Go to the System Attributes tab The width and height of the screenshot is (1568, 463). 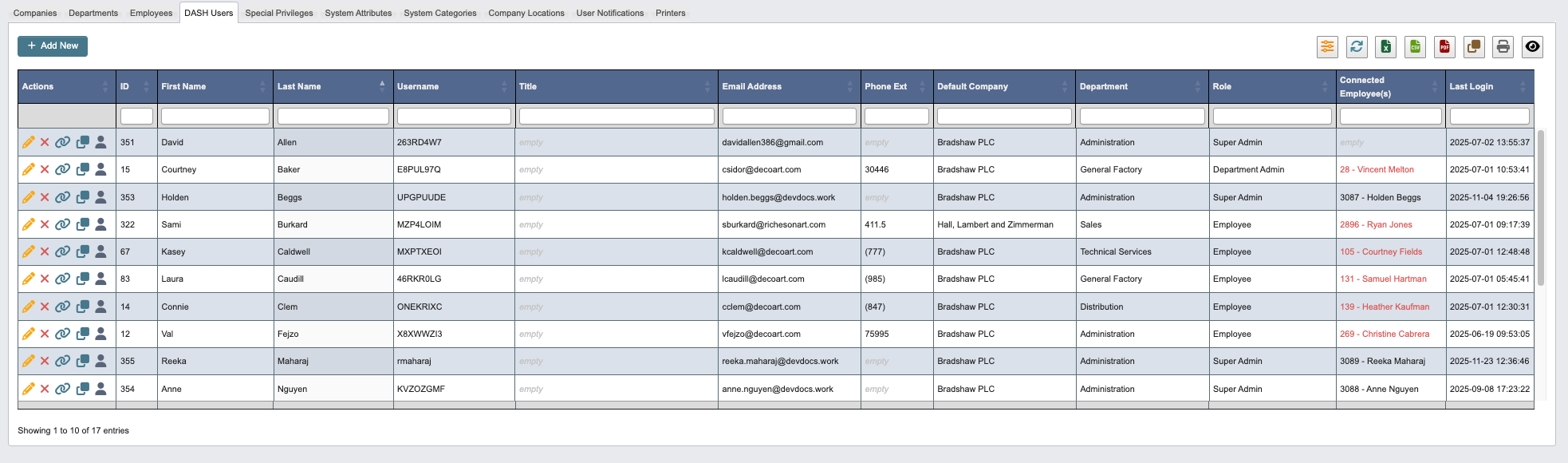pyautogui.click(x=358, y=13)
